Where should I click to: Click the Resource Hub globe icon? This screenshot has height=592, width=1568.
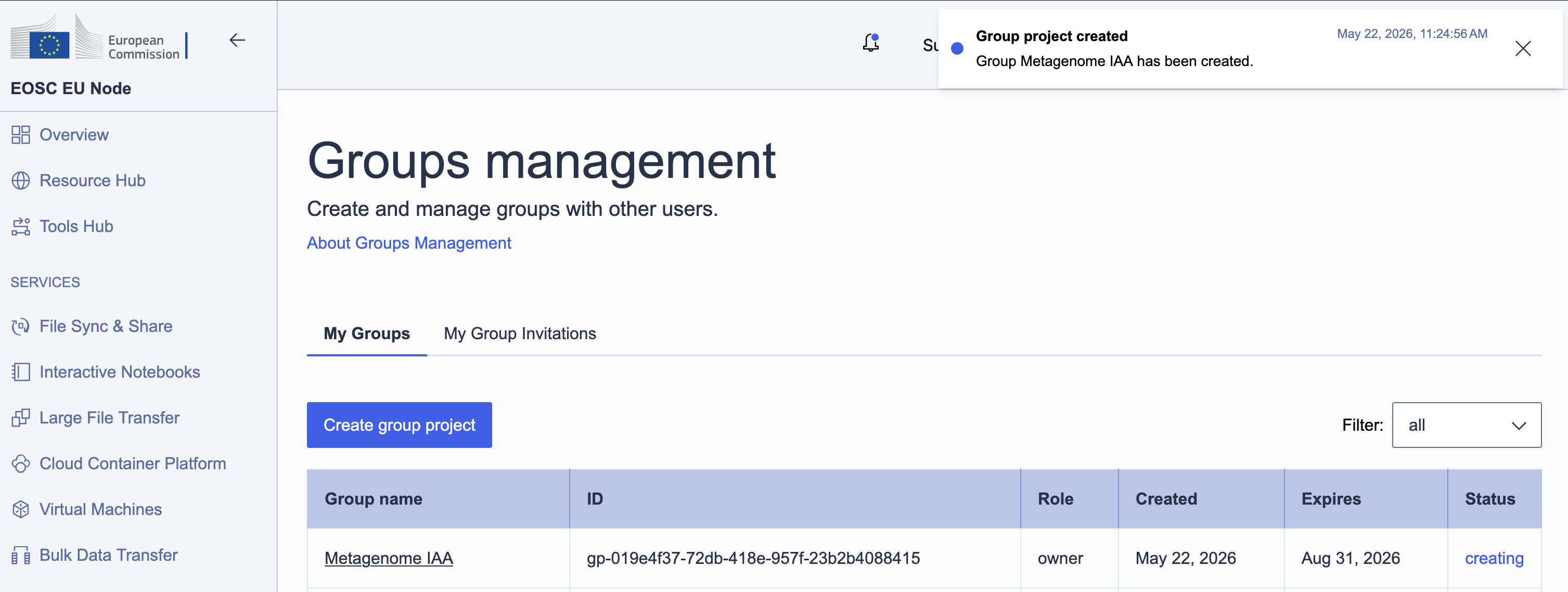[x=21, y=181]
